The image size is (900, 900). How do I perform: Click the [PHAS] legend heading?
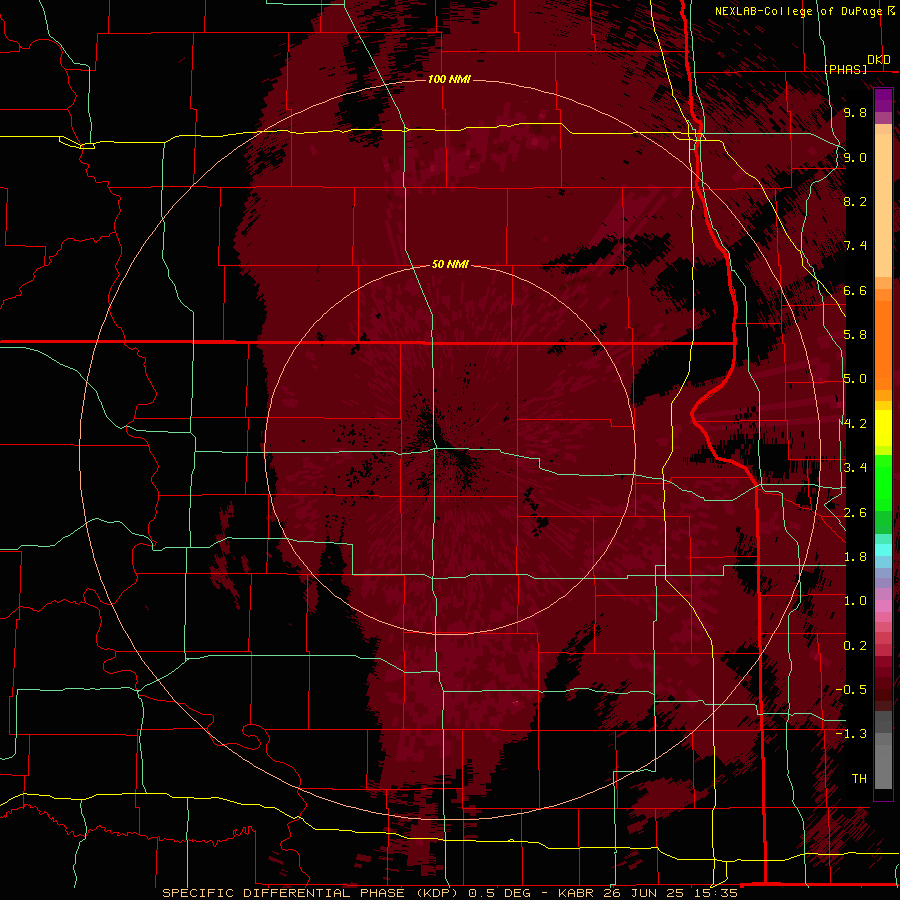point(845,70)
